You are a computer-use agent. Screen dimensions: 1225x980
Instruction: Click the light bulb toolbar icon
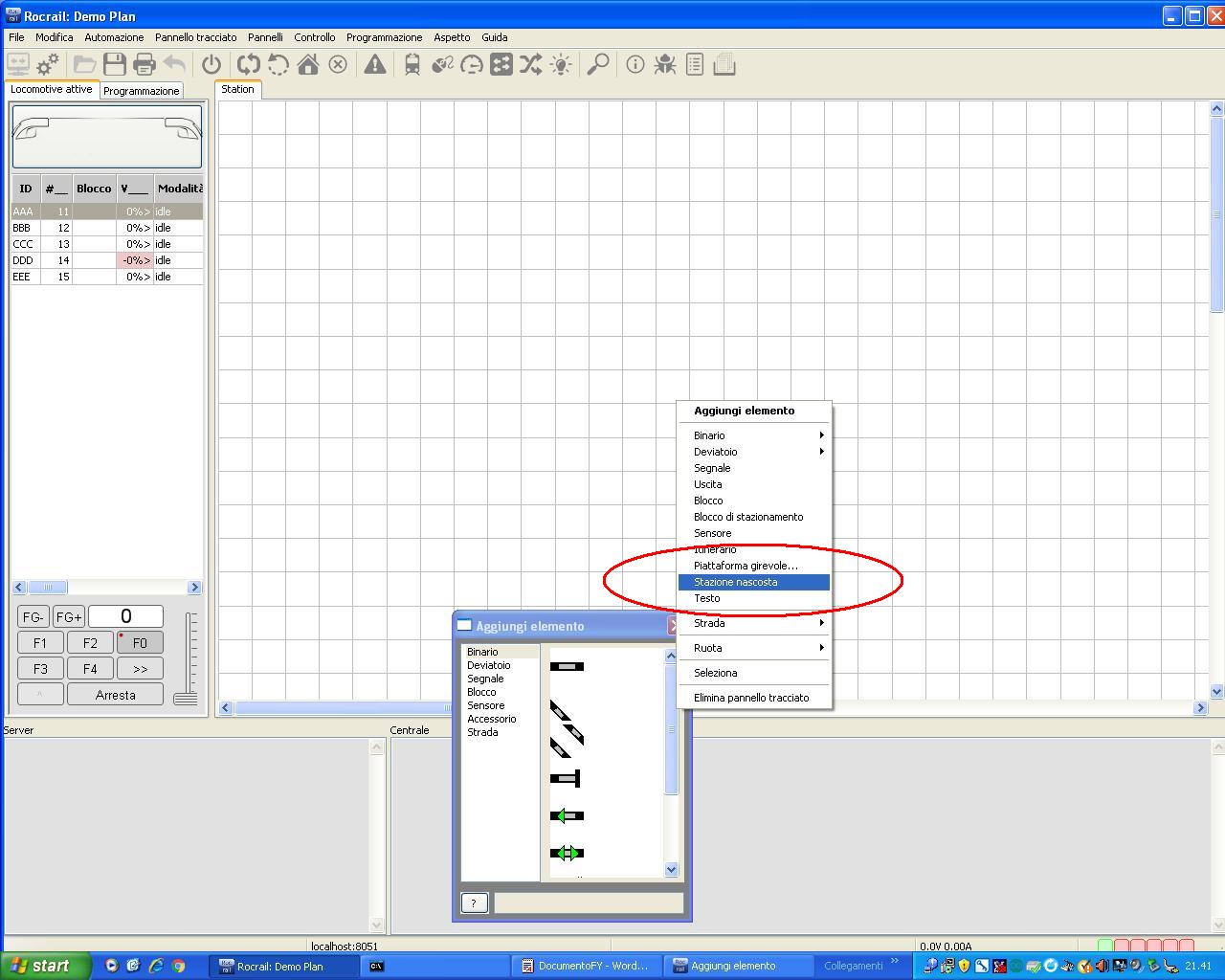[561, 64]
